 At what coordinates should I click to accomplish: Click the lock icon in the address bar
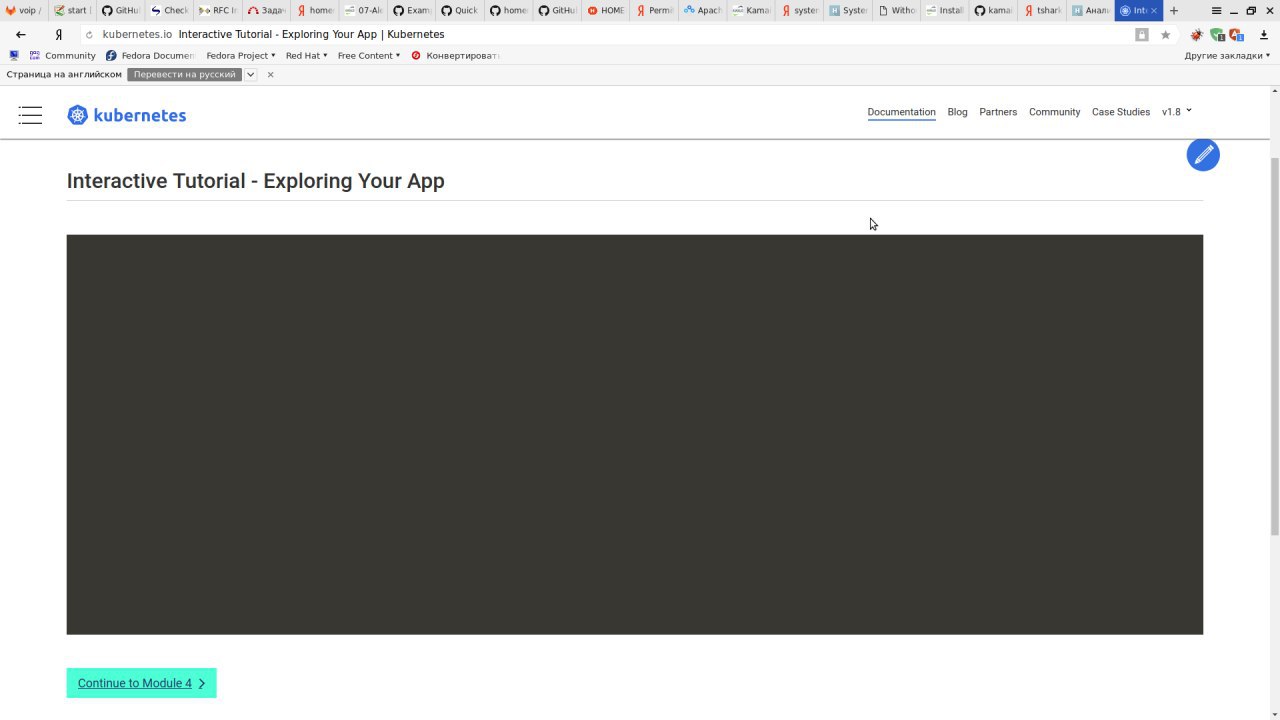pos(1142,34)
